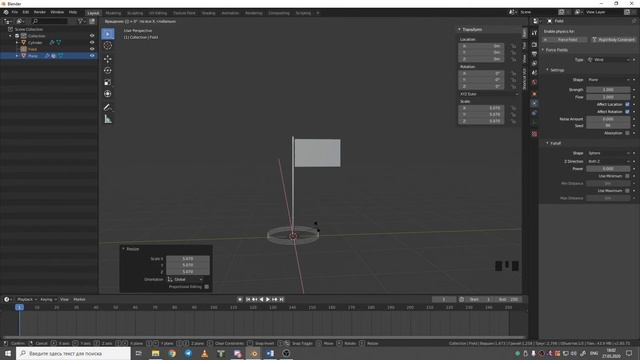Play the animation forward
This screenshot has height=360, width=640.
[268, 300]
